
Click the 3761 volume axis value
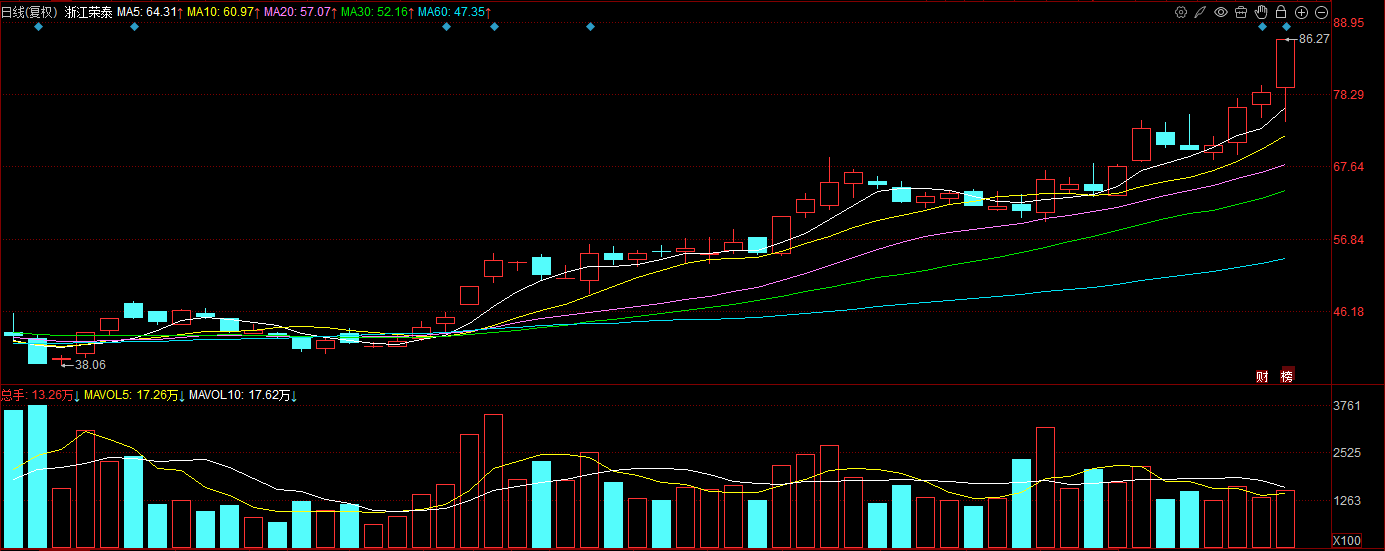point(1347,405)
